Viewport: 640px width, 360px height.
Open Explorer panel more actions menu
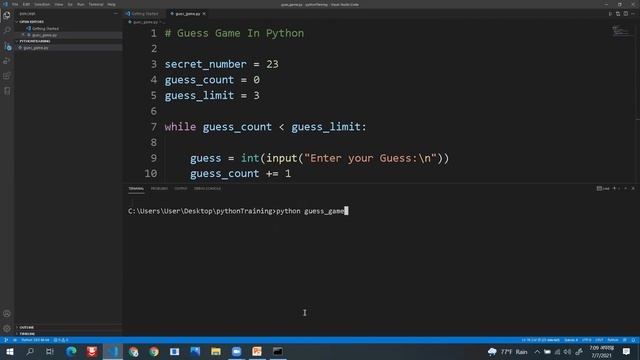(116, 13)
